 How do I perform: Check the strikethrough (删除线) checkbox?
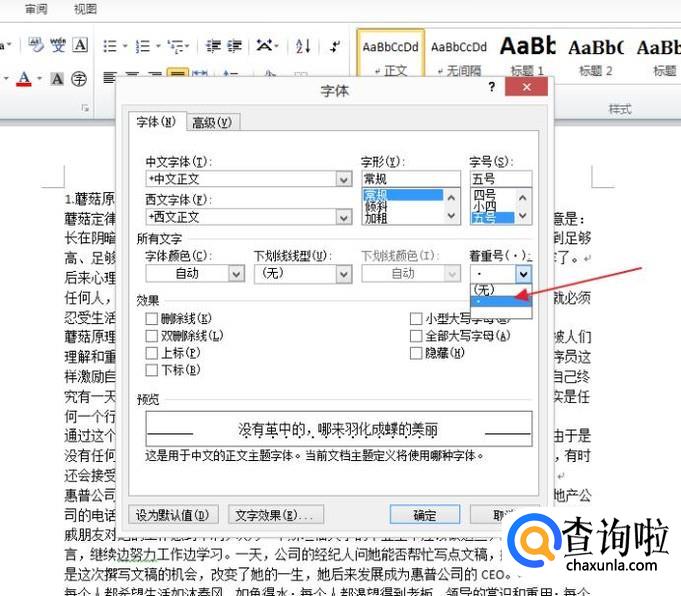151,319
